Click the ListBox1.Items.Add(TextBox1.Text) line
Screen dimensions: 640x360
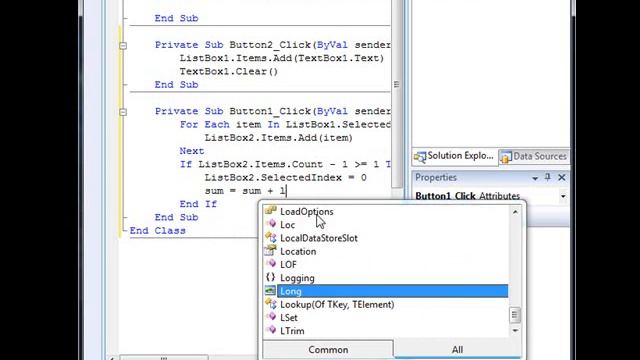pos(282,58)
